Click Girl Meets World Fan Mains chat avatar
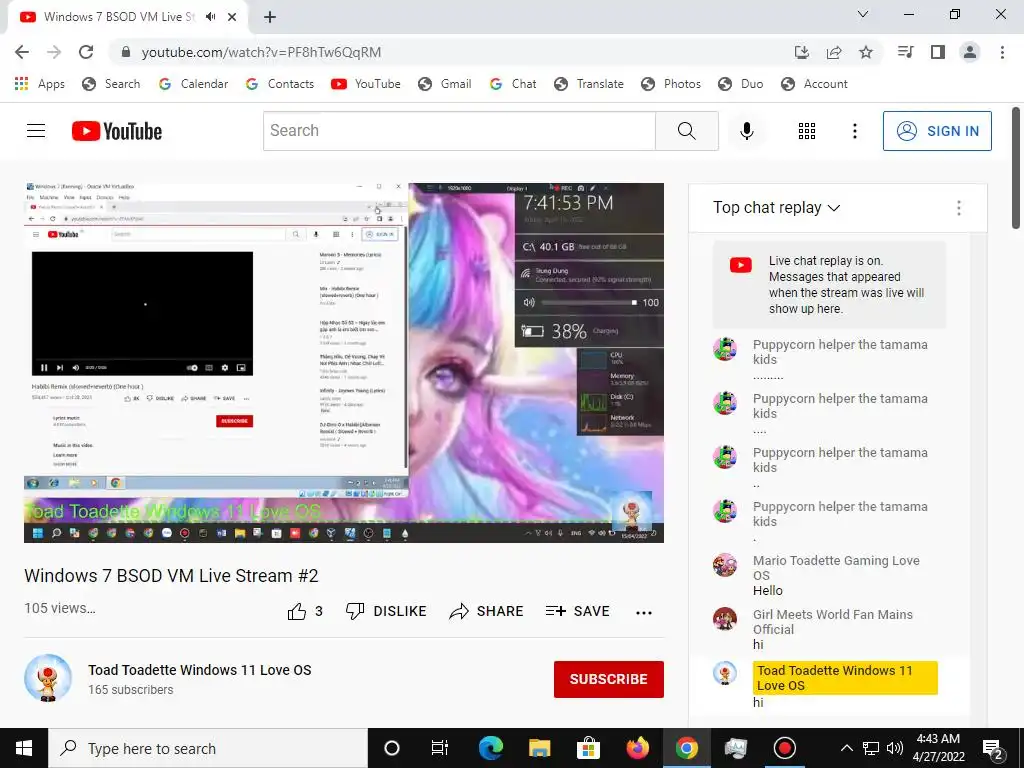 point(725,618)
